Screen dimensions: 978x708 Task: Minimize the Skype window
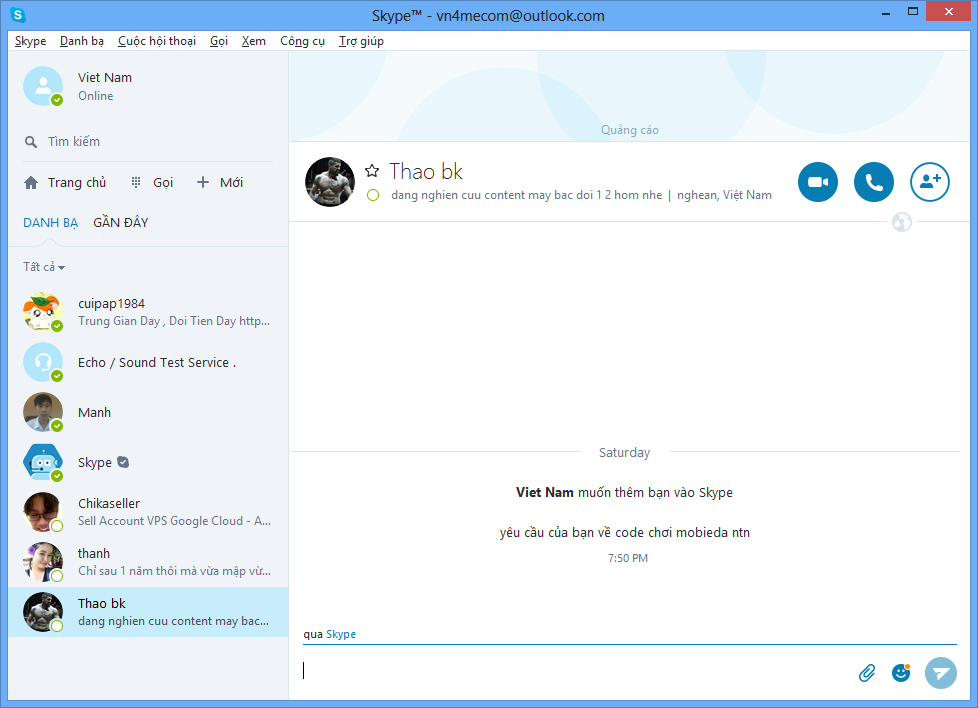click(x=886, y=12)
